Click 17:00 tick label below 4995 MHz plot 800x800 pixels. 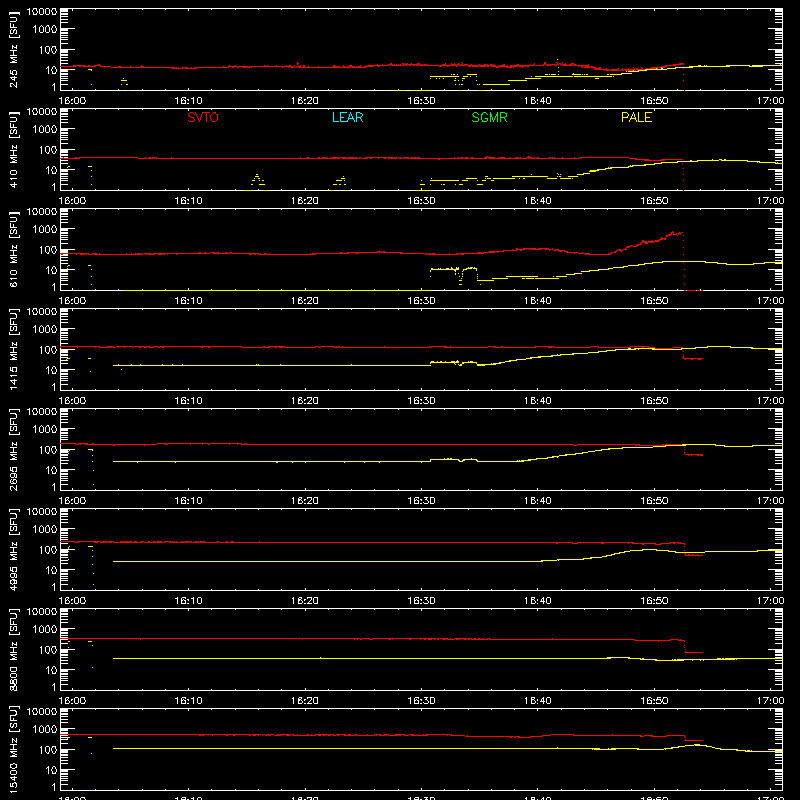click(770, 601)
